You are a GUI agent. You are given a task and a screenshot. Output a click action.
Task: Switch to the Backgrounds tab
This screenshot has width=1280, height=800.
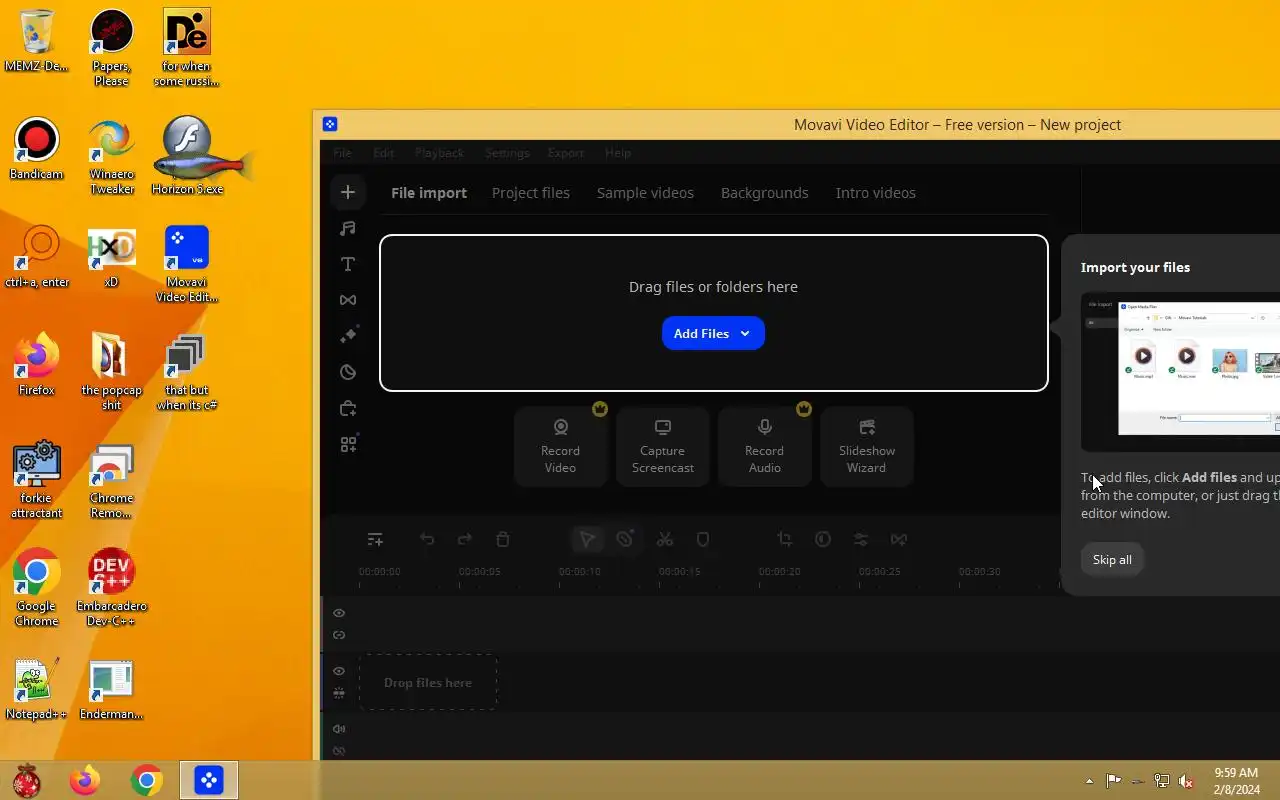pos(765,193)
